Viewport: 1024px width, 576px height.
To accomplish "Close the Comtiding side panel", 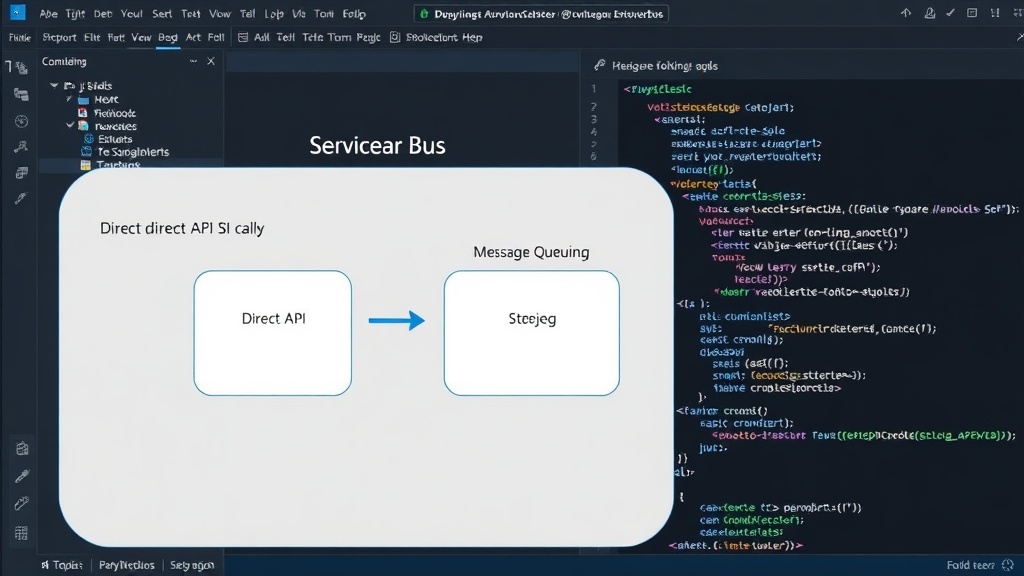I will 211,61.
